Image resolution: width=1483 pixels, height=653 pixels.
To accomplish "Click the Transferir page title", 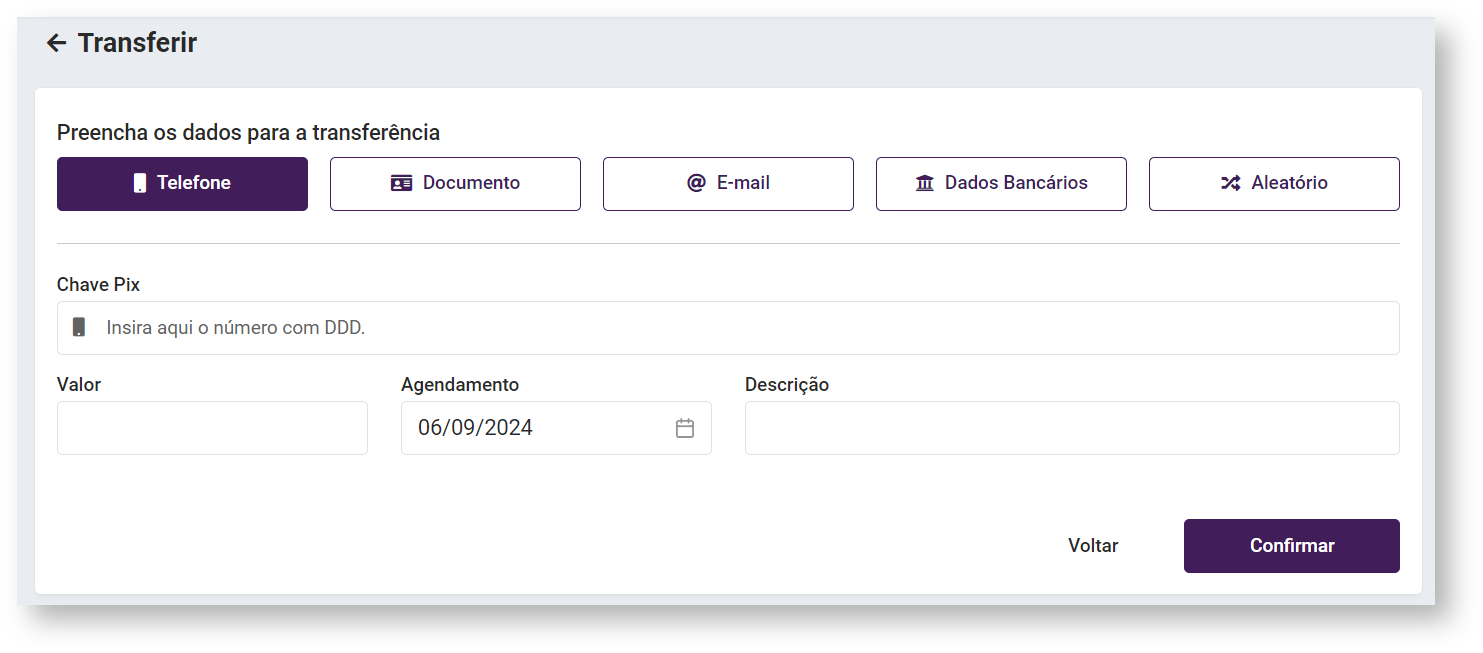I will 137,43.
